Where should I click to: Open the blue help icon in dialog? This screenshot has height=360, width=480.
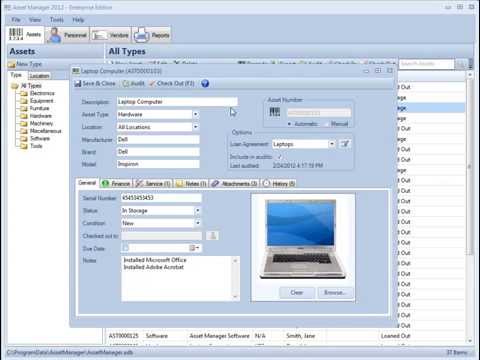pos(205,83)
